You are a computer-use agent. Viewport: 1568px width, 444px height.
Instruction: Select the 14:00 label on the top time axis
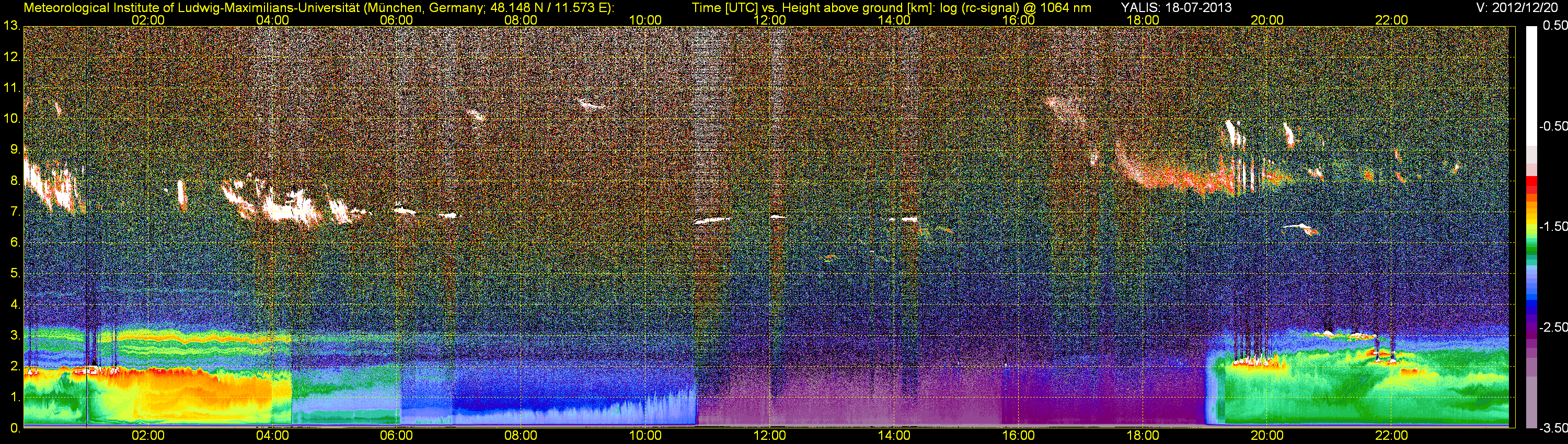894,20
